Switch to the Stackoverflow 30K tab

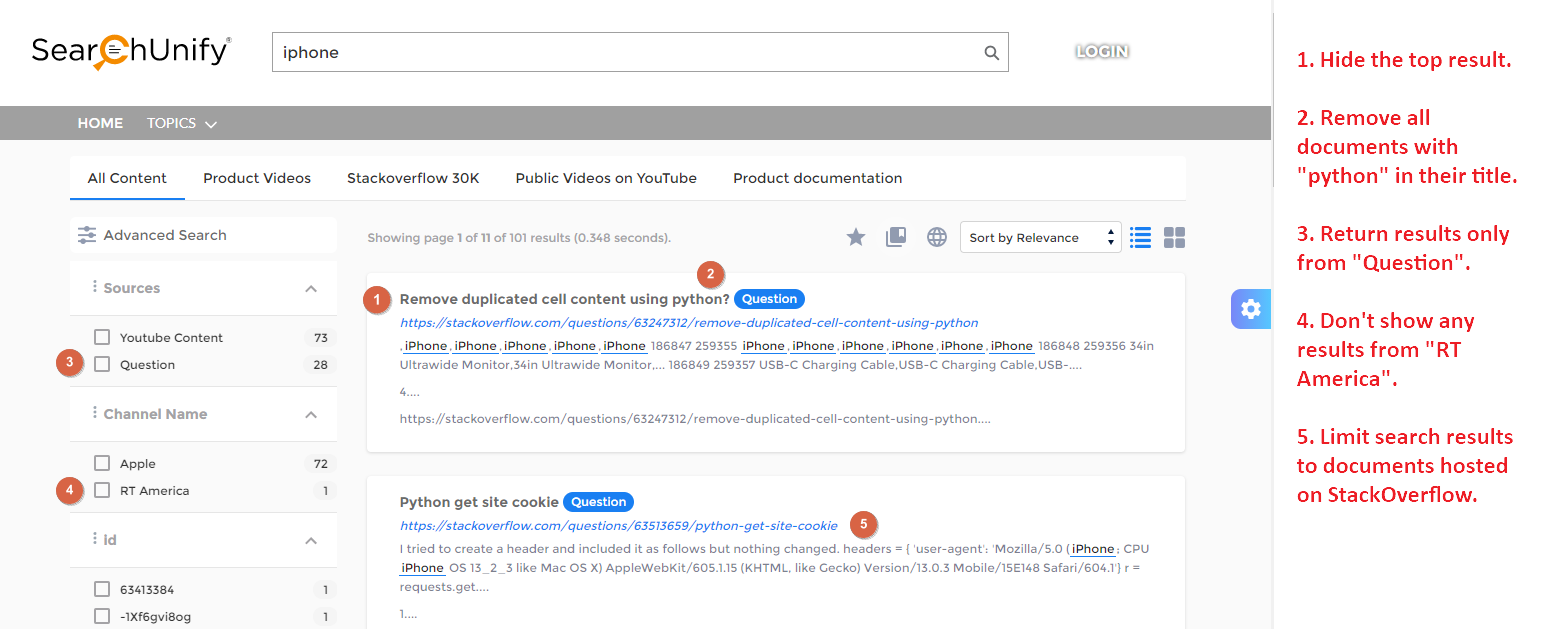[413, 178]
